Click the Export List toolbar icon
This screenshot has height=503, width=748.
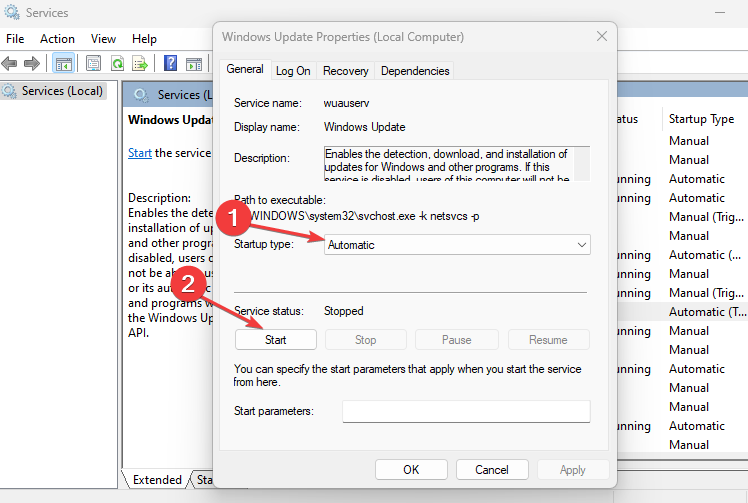tap(140, 63)
